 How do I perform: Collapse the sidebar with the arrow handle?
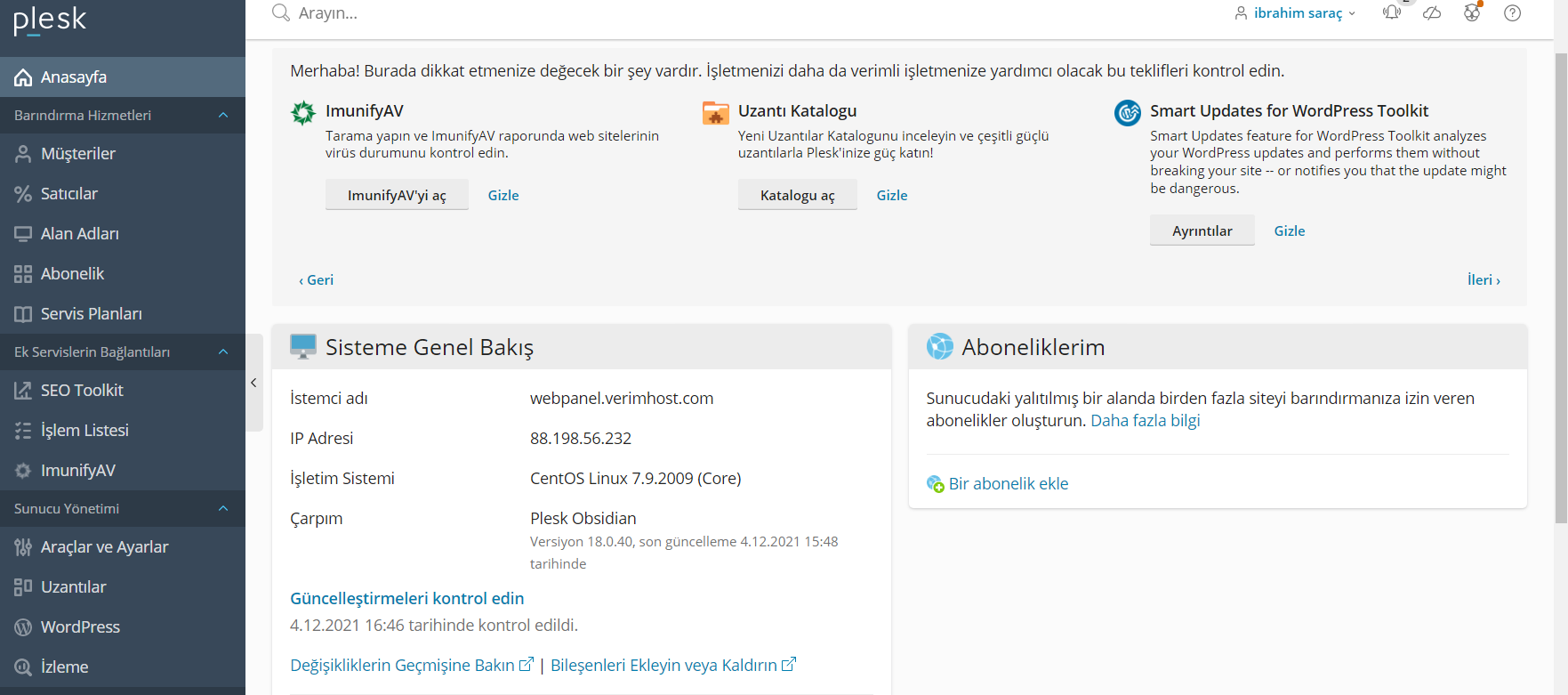pos(253,383)
